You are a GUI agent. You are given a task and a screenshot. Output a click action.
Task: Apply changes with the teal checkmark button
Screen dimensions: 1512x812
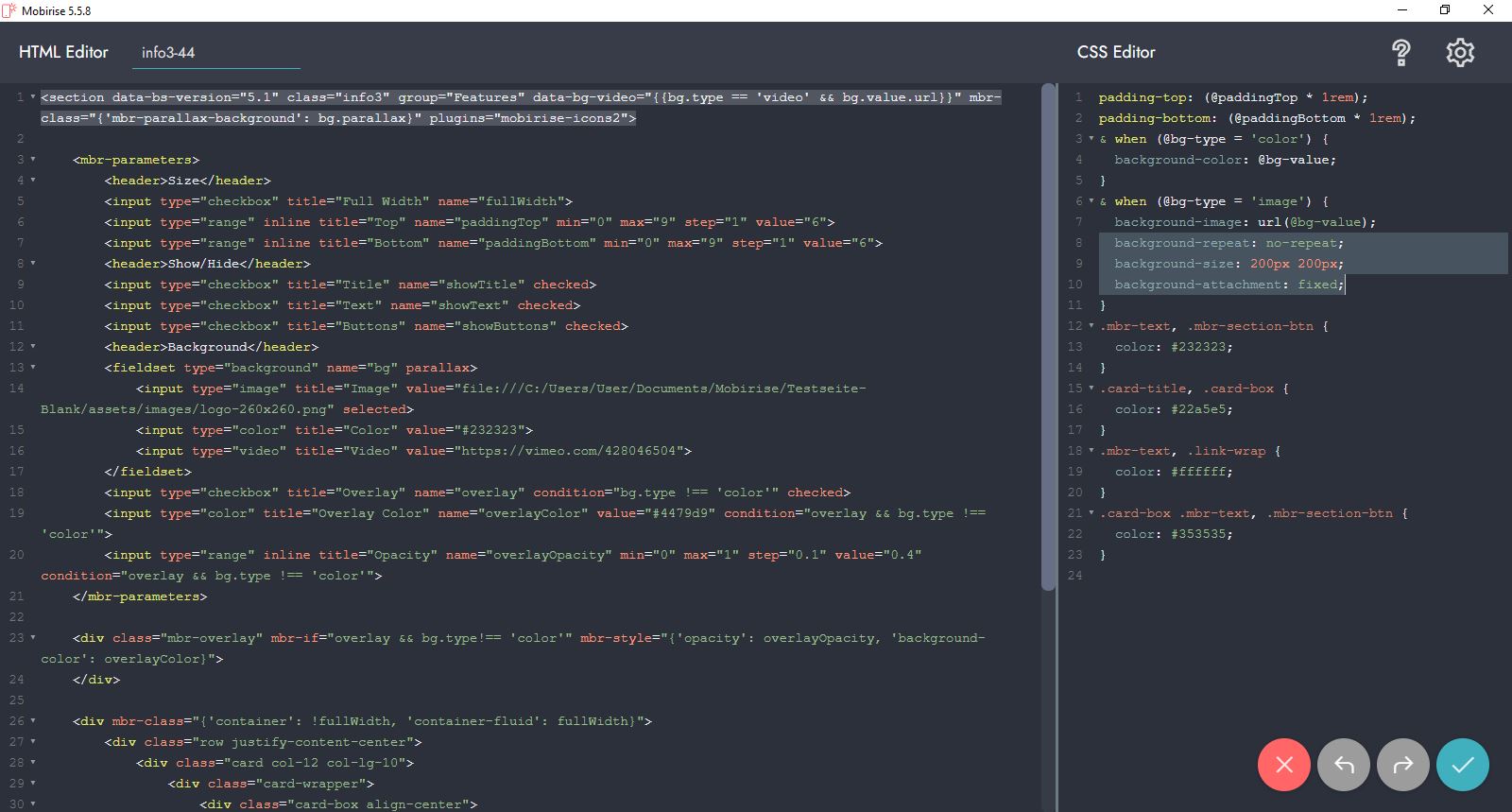1462,765
